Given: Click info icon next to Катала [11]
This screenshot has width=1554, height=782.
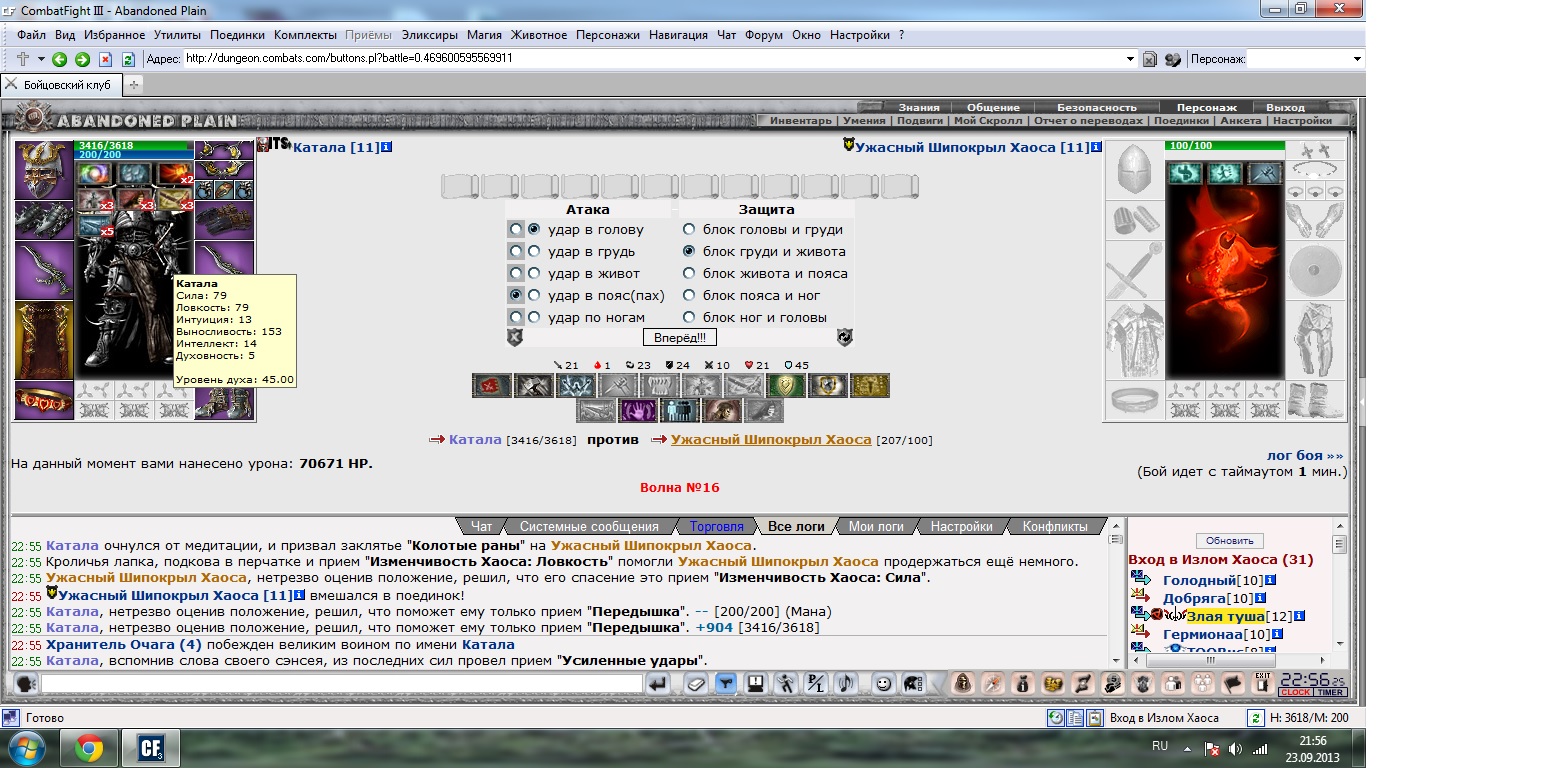Looking at the screenshot, I should tap(386, 147).
